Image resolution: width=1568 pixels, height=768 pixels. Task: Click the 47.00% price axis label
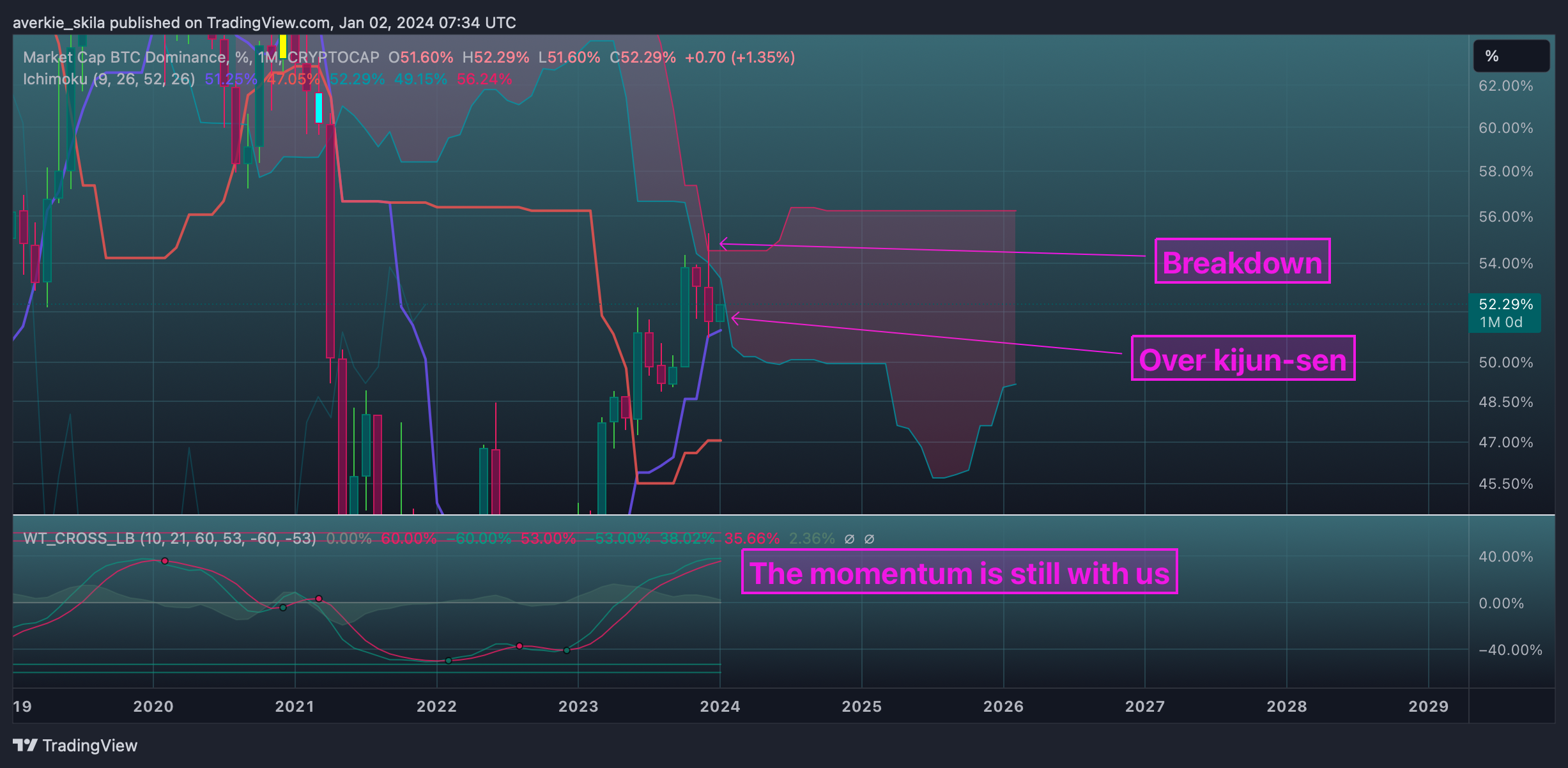[x=1505, y=442]
